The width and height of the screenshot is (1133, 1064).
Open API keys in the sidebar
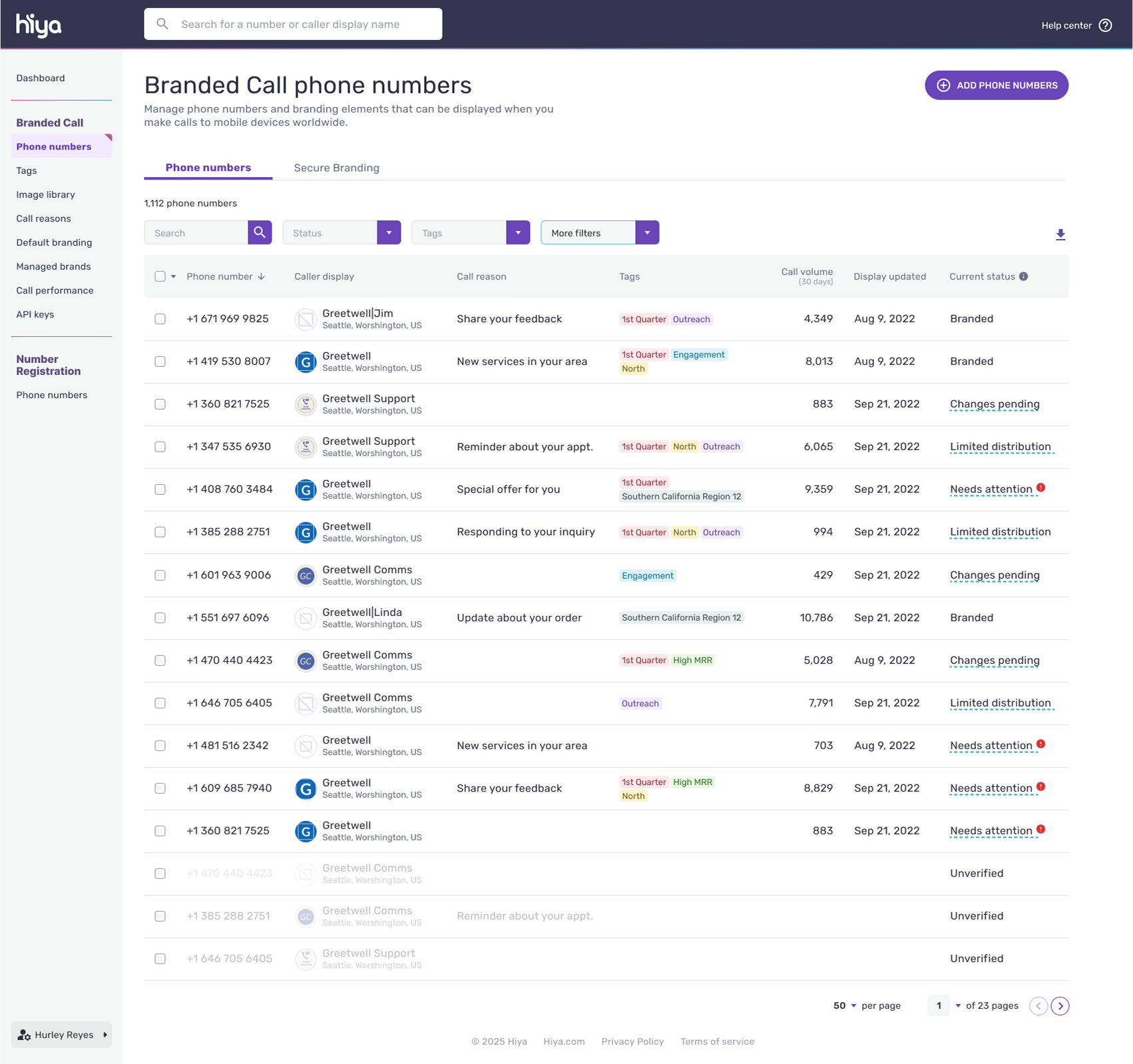tap(35, 314)
